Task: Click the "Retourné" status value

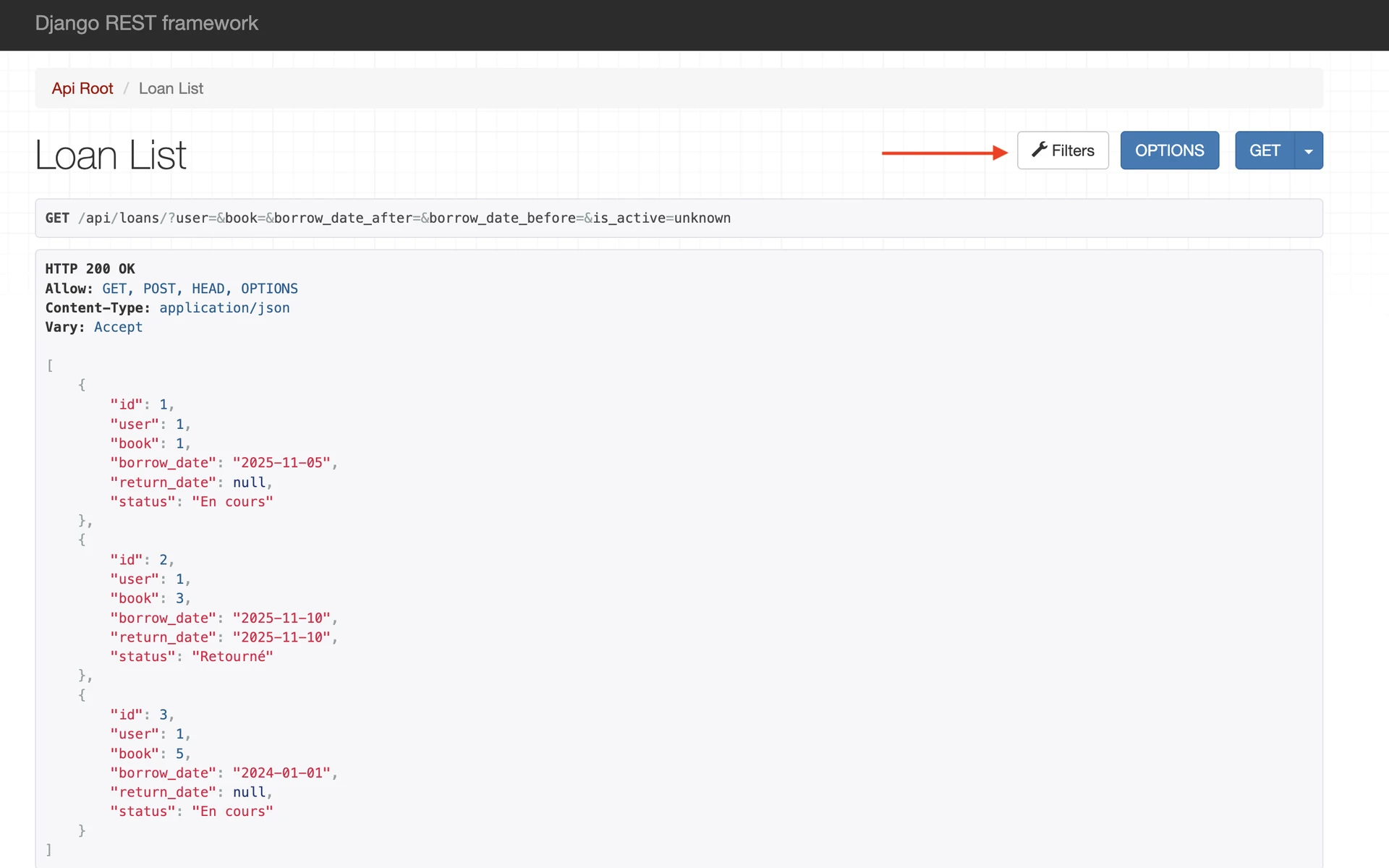Action: (232, 656)
